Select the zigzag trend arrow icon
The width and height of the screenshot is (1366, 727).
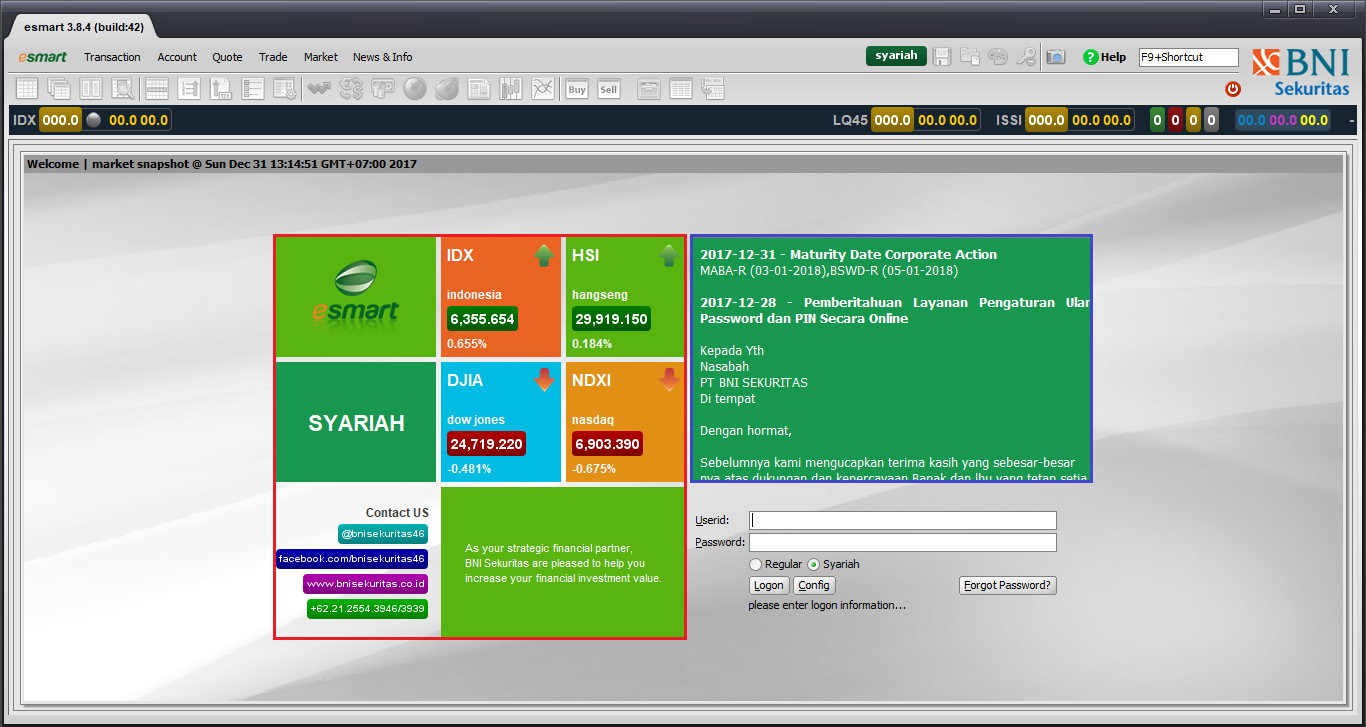(x=319, y=89)
